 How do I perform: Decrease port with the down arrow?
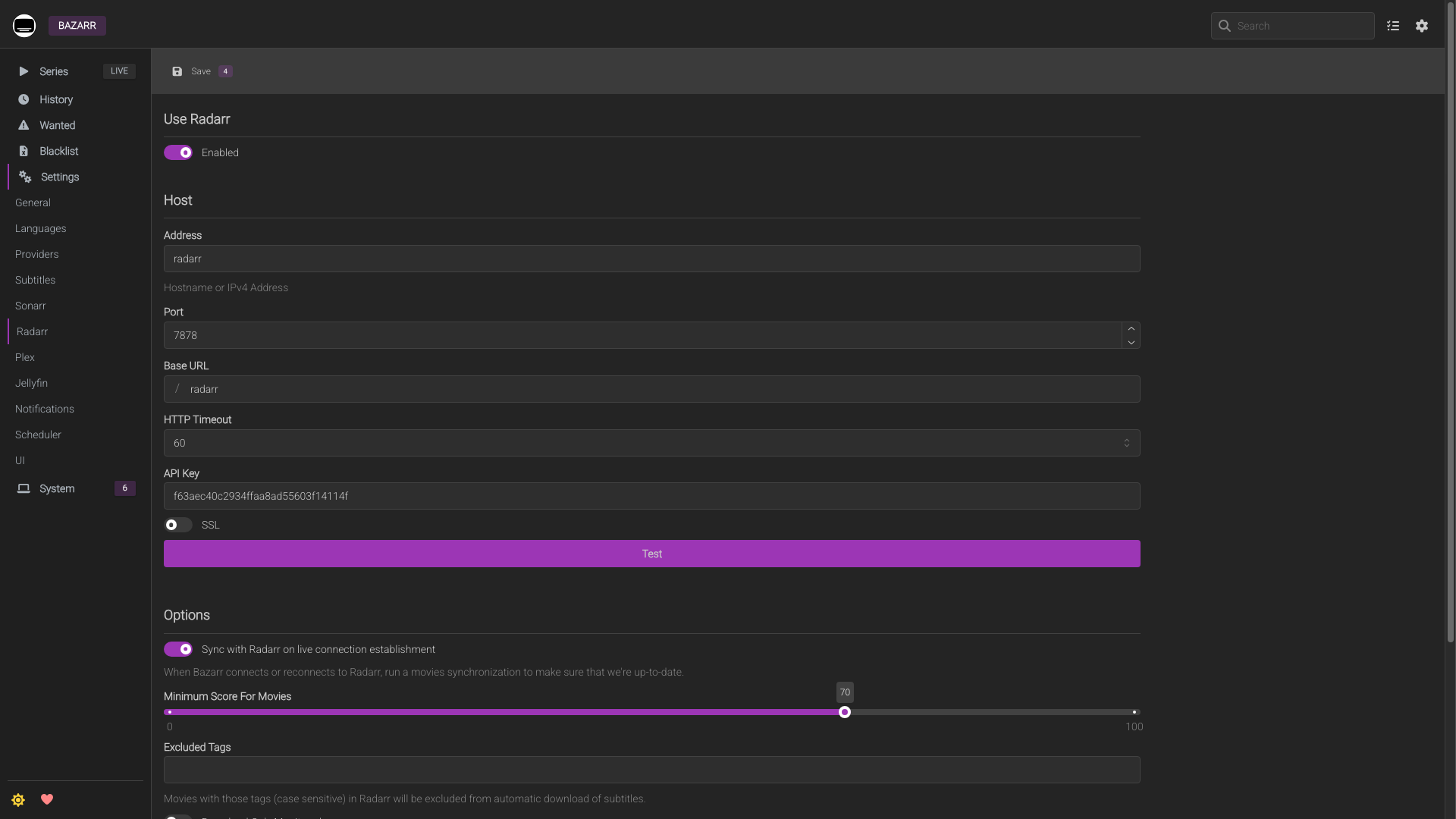tap(1131, 342)
